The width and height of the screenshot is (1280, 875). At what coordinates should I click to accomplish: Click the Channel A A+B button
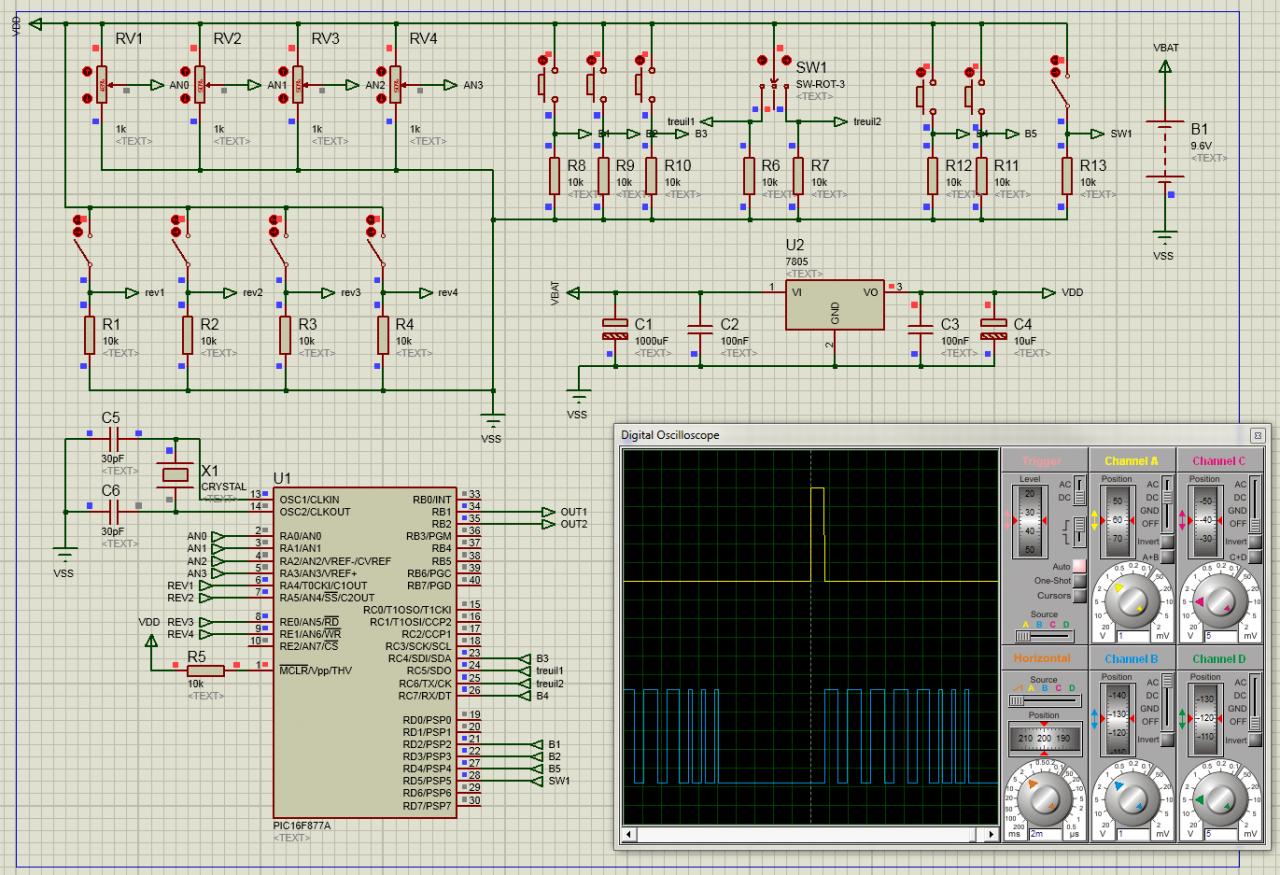click(1167, 556)
